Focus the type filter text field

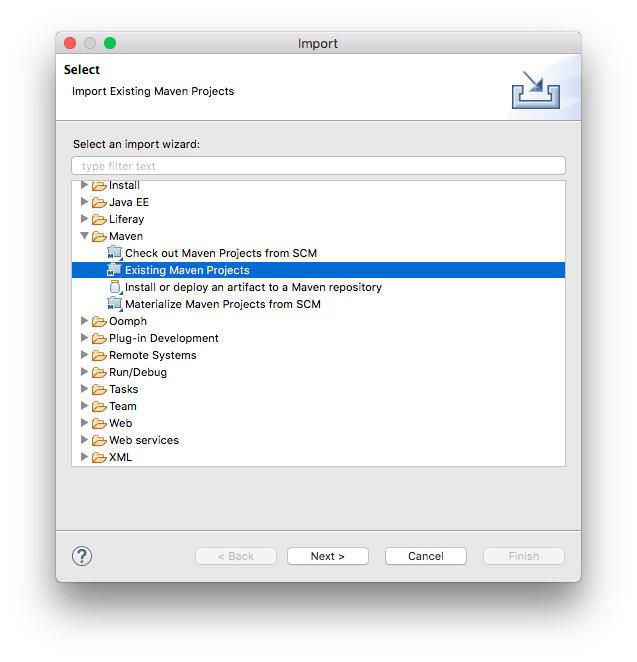318,166
